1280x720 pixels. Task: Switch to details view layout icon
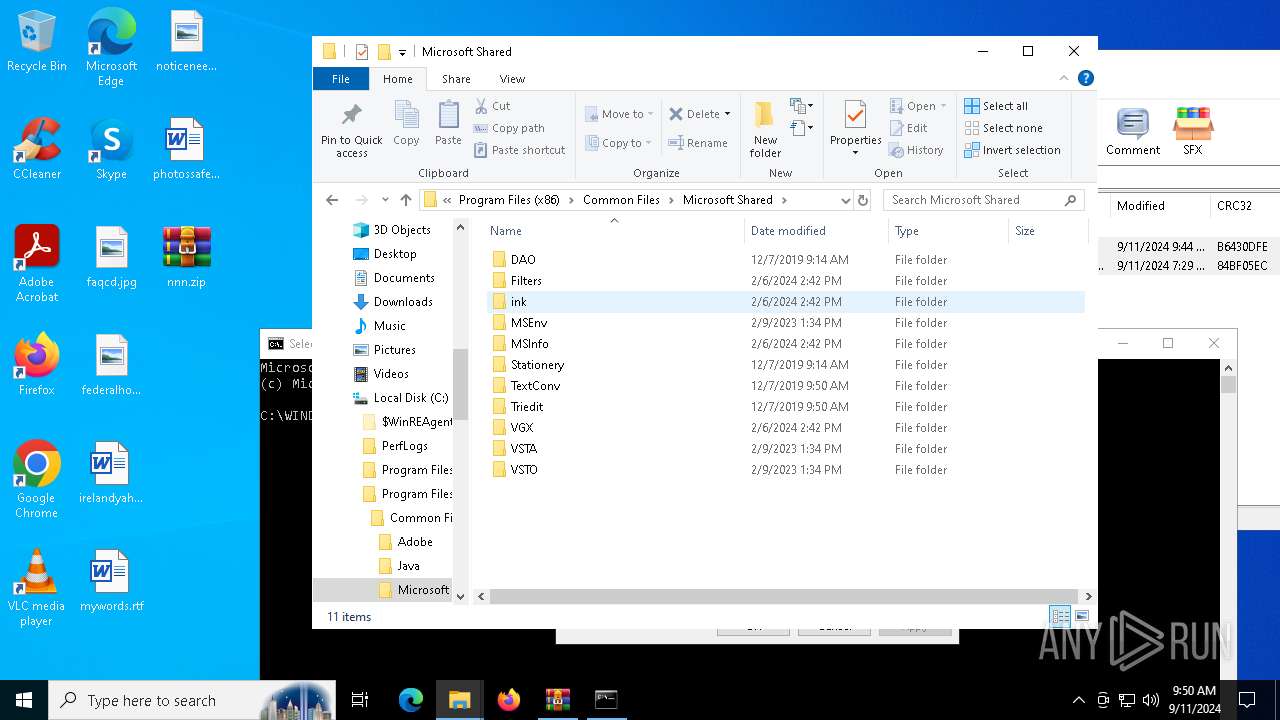[1060, 617]
